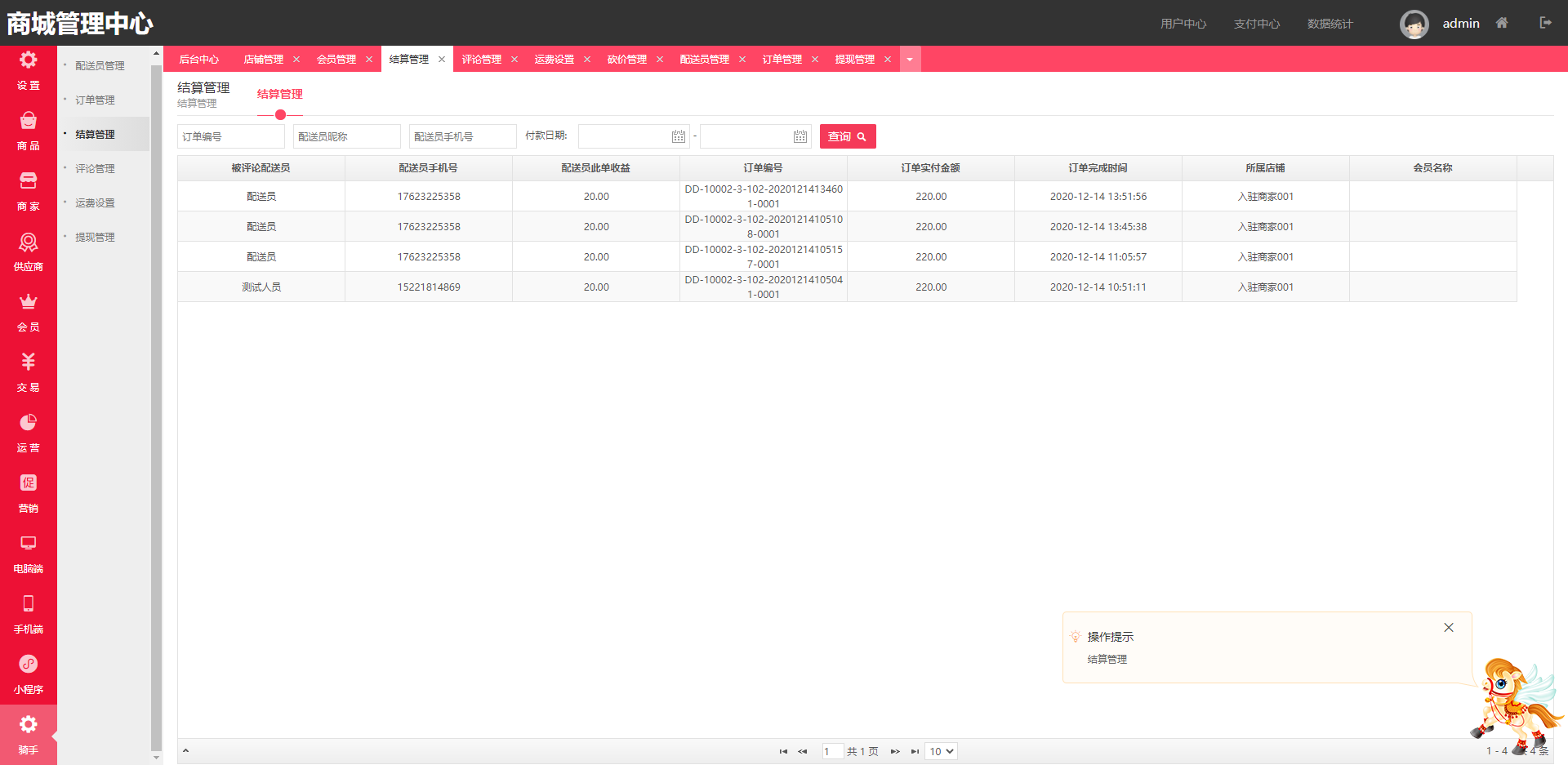The image size is (1568, 765).
Task: Close the 结算管理 tab
Action: 442,60
